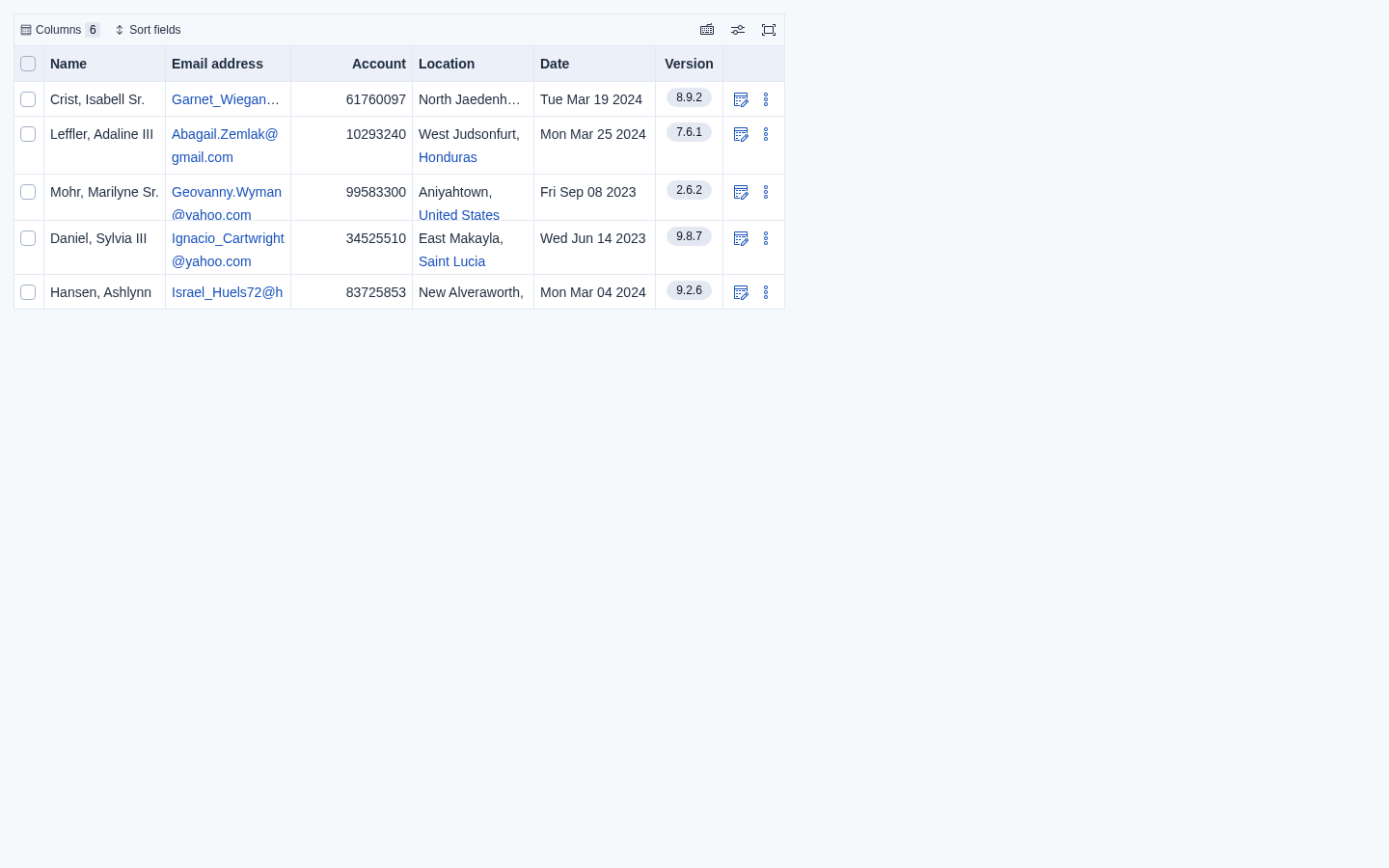Click the keyboard shortcuts icon in toolbar
The image size is (1389, 868).
(x=707, y=30)
